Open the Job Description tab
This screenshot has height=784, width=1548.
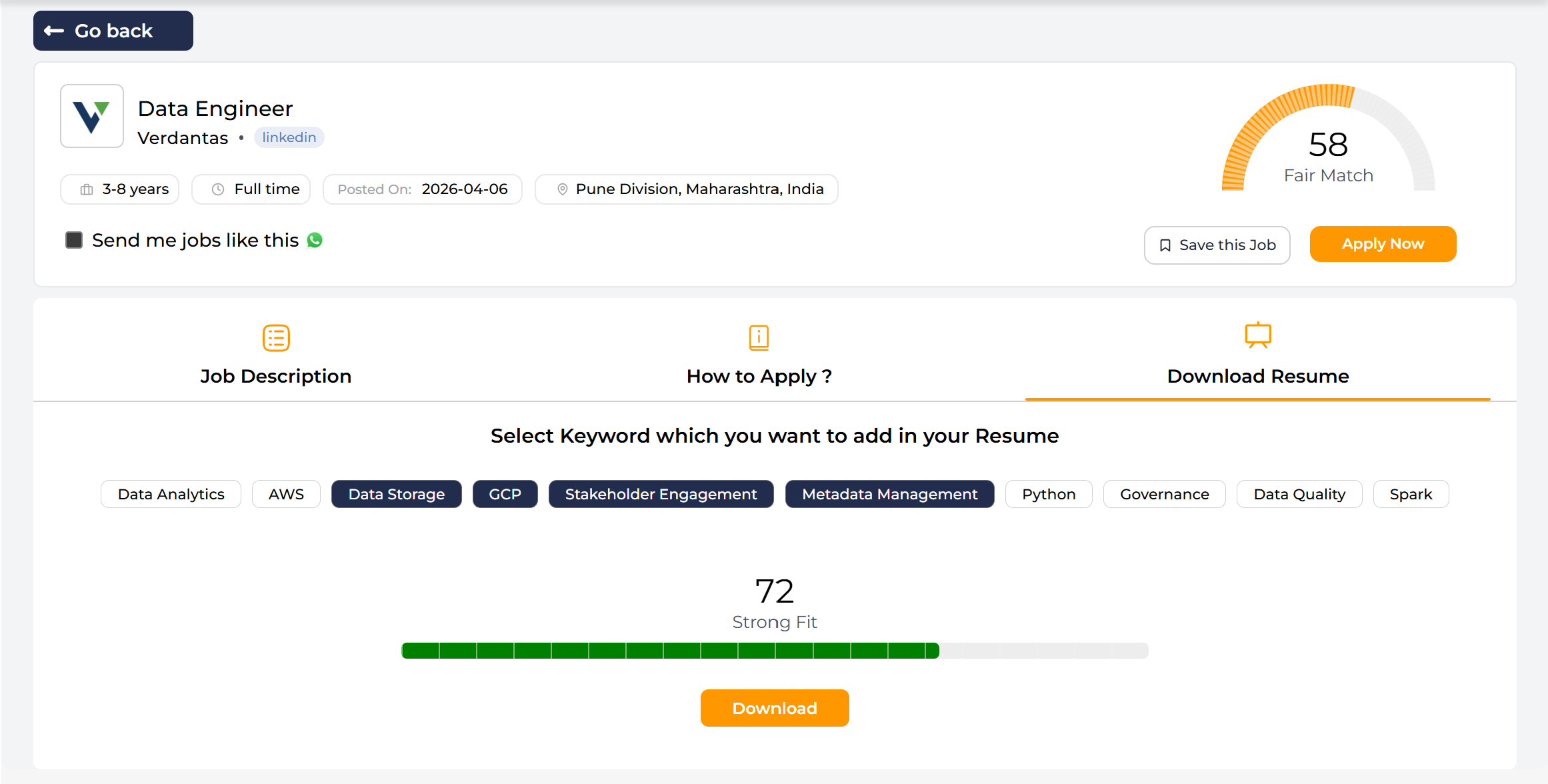(x=275, y=376)
